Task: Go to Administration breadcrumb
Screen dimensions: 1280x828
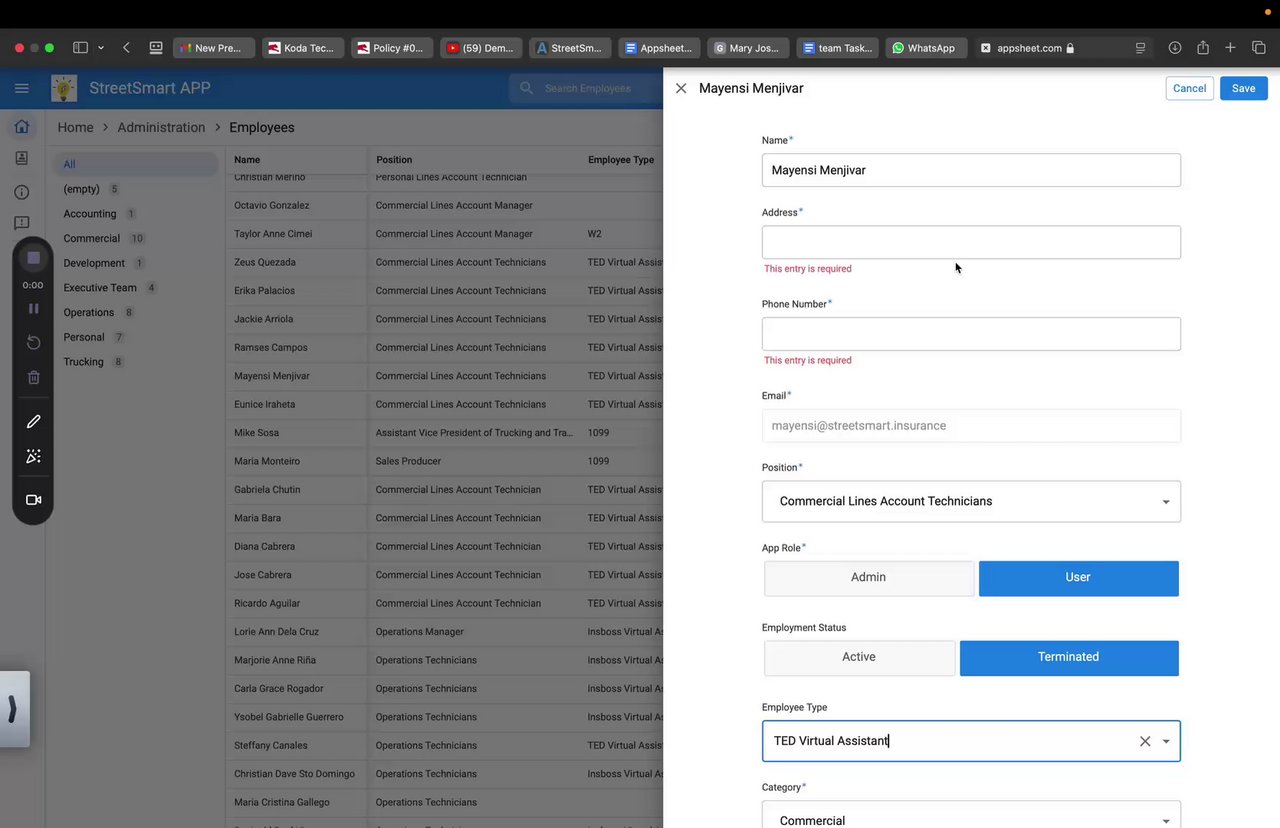Action: point(161,127)
